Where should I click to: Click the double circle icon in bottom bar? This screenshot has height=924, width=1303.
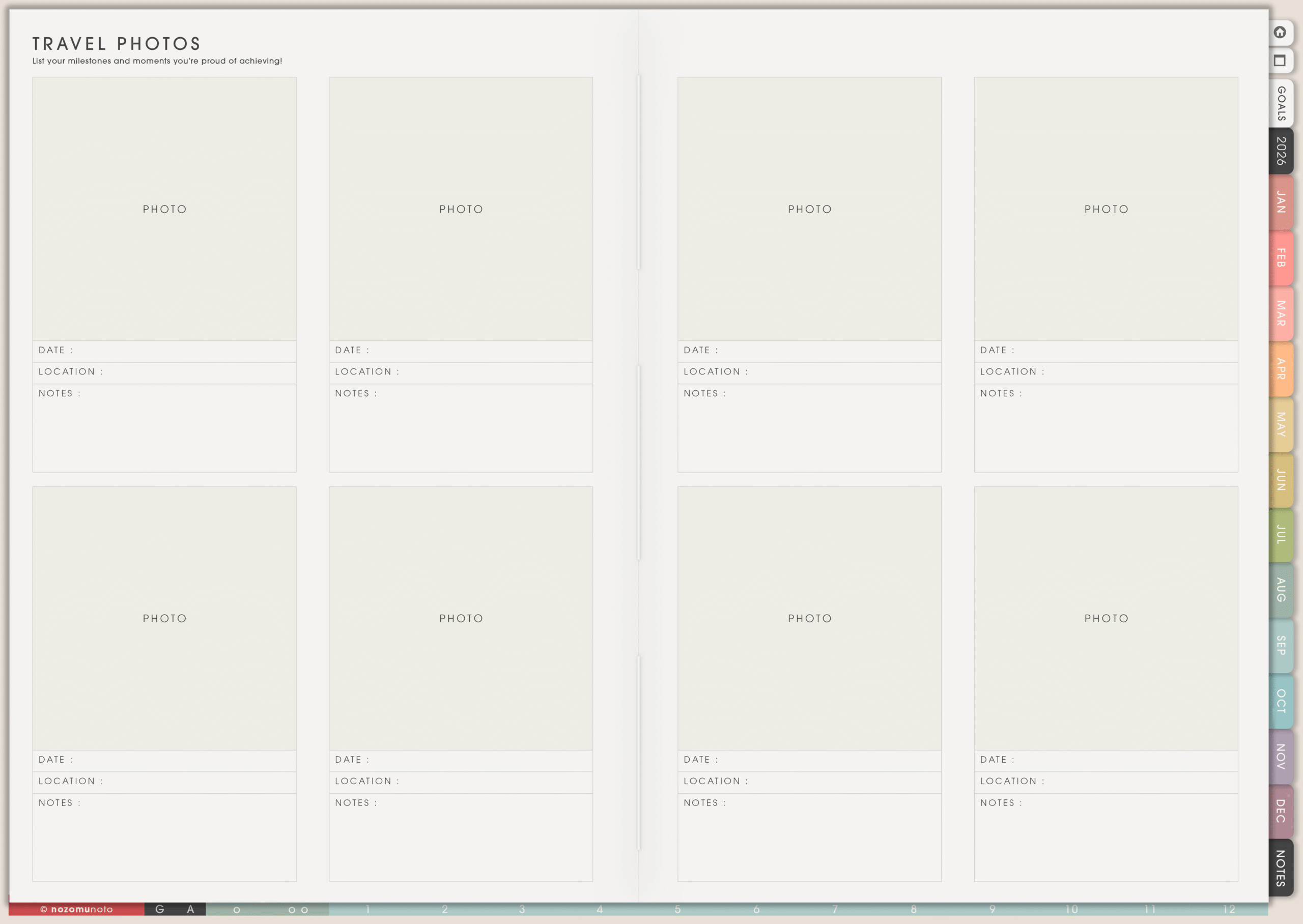point(298,910)
